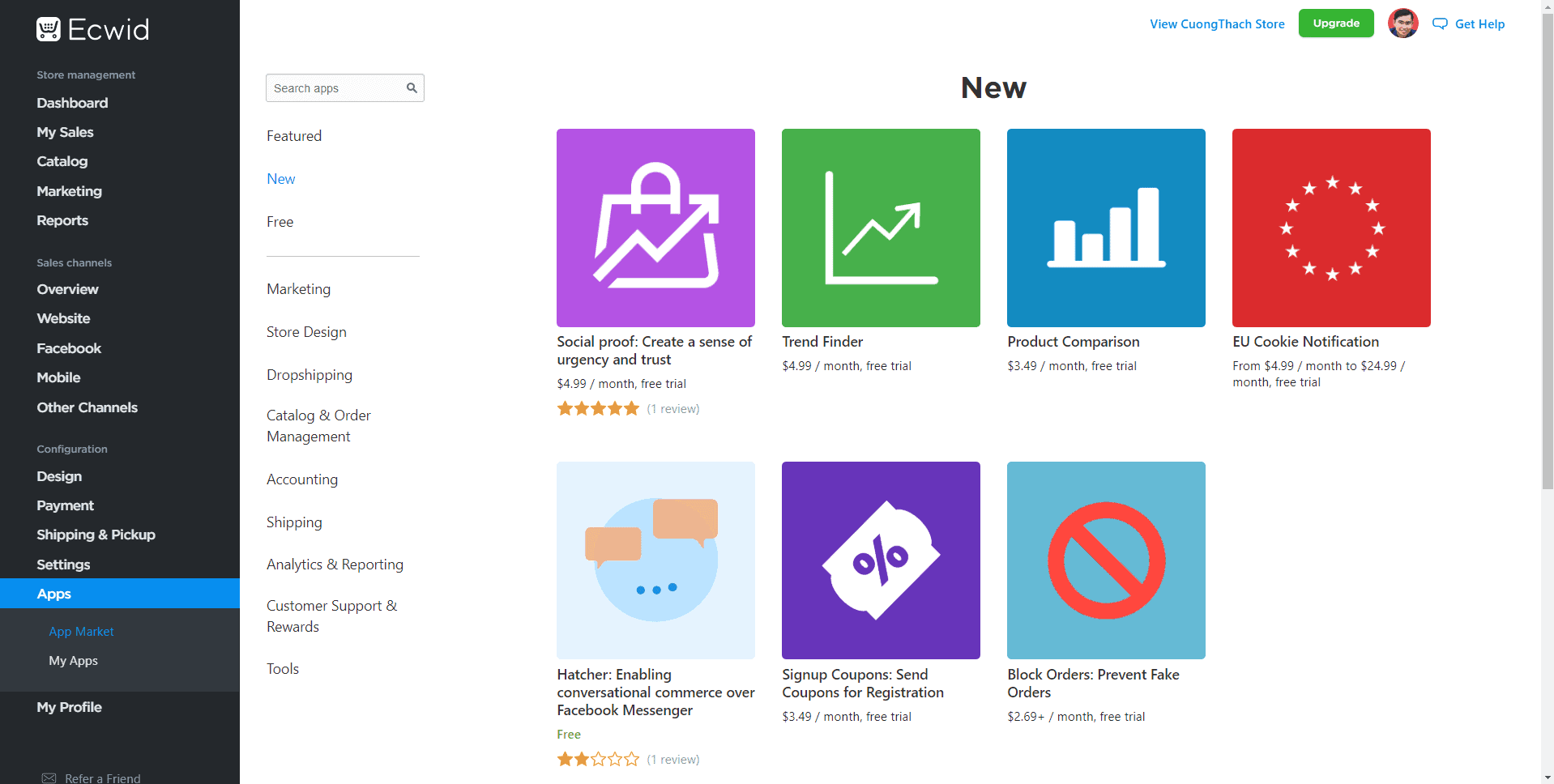Select the Featured category
Image resolution: width=1554 pixels, height=784 pixels.
[294, 136]
